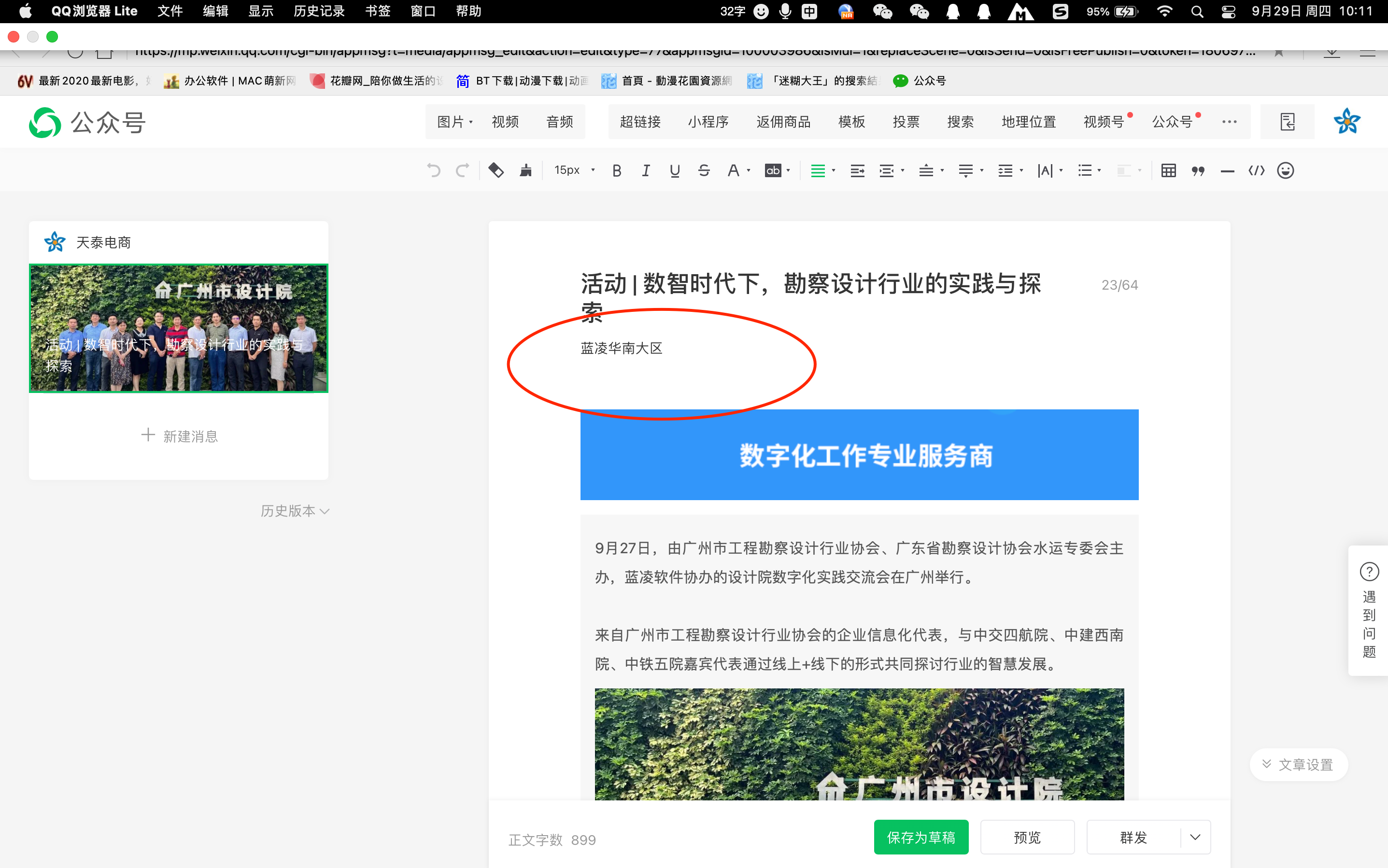Open the dropdown arrow beside 群发

(x=1195, y=837)
